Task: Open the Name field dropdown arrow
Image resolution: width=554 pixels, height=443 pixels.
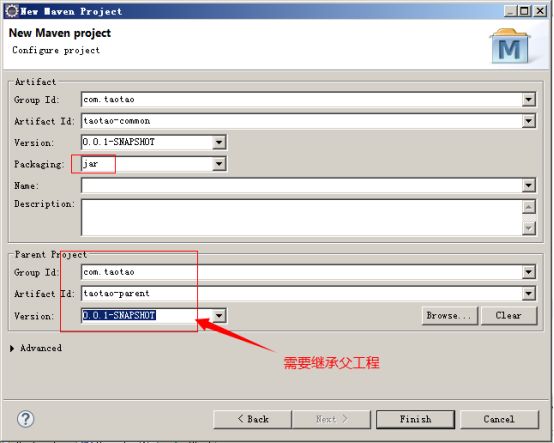Action: tap(529, 185)
